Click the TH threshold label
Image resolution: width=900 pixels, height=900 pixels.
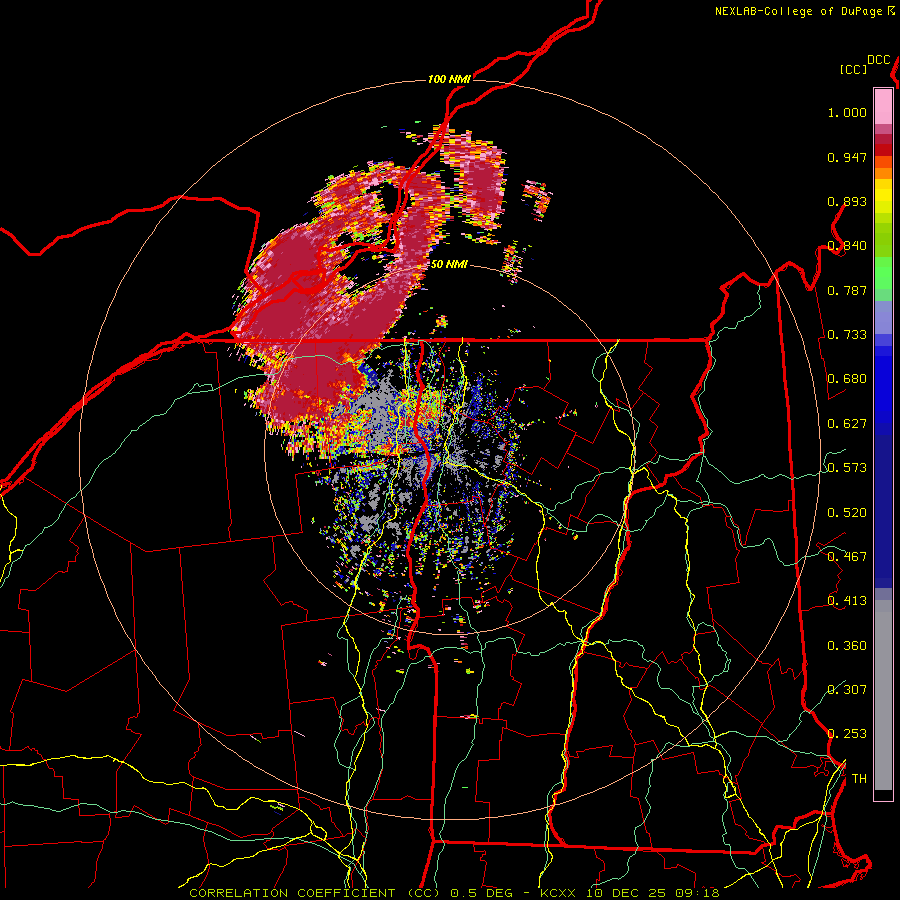point(859,779)
